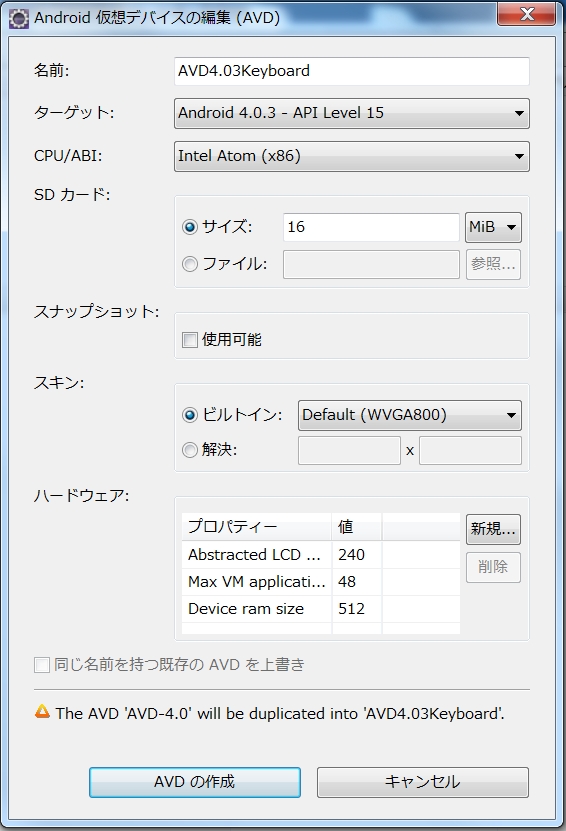
Task: Open the ターゲット Android 4.0.3 dropdown
Action: [x=352, y=113]
